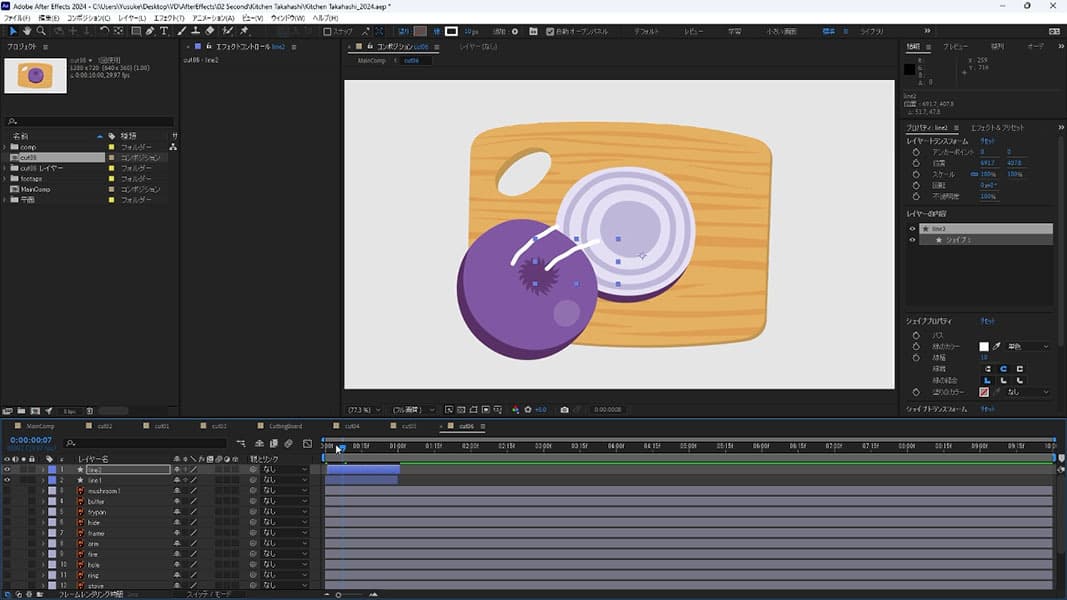Select the Hand tool in toolbar

tap(27, 31)
